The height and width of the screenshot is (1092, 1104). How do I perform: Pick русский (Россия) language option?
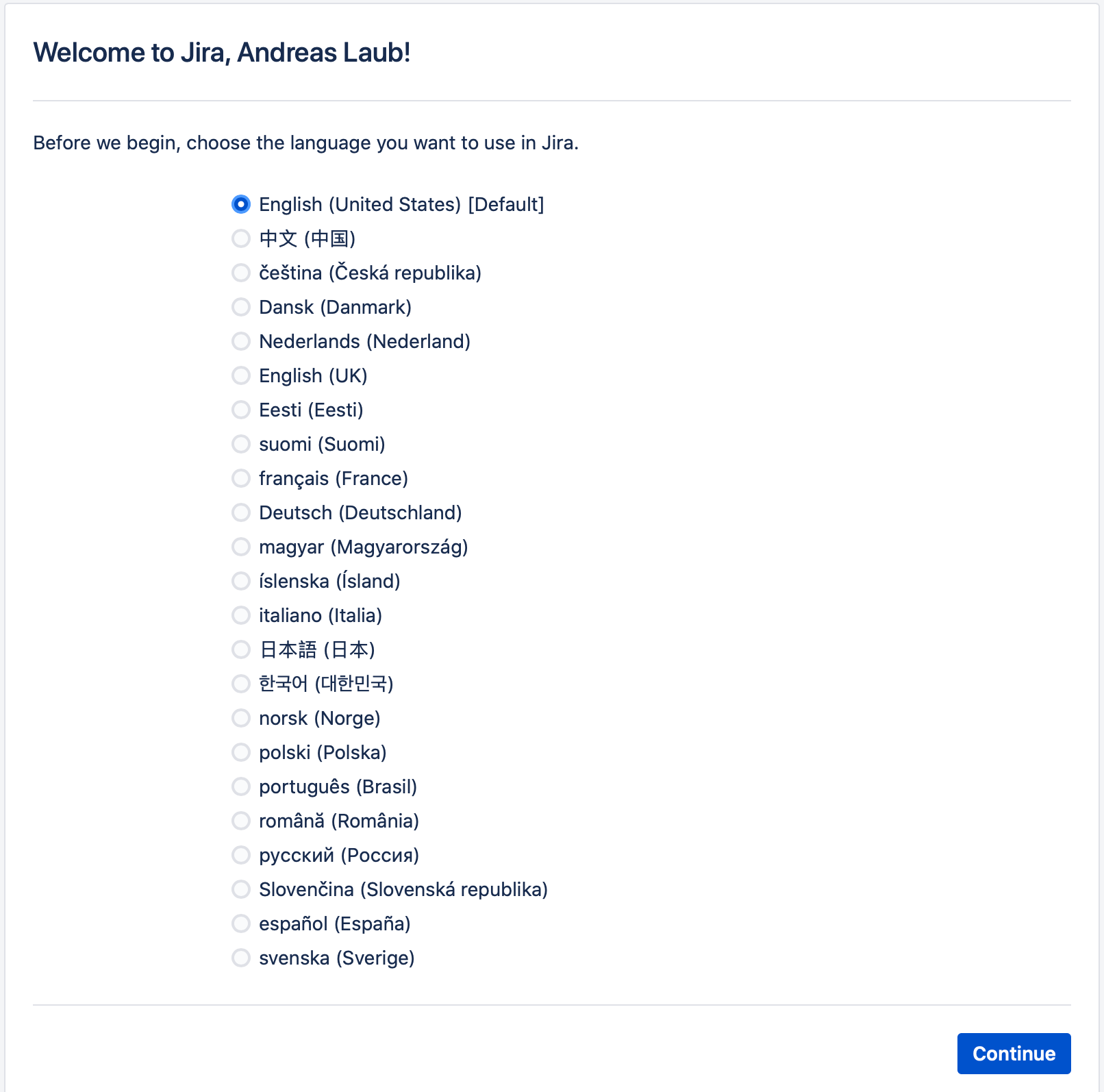241,855
